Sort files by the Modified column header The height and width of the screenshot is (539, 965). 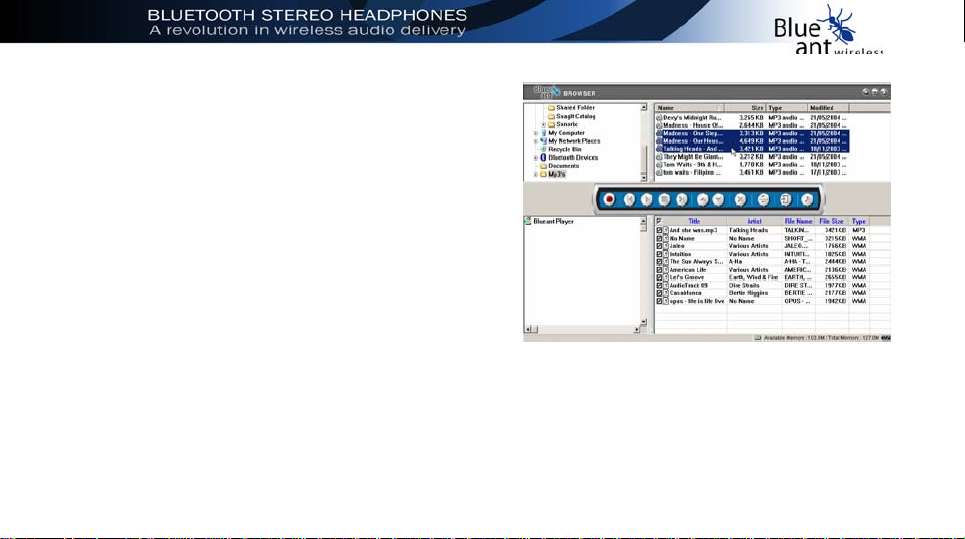tap(828, 108)
